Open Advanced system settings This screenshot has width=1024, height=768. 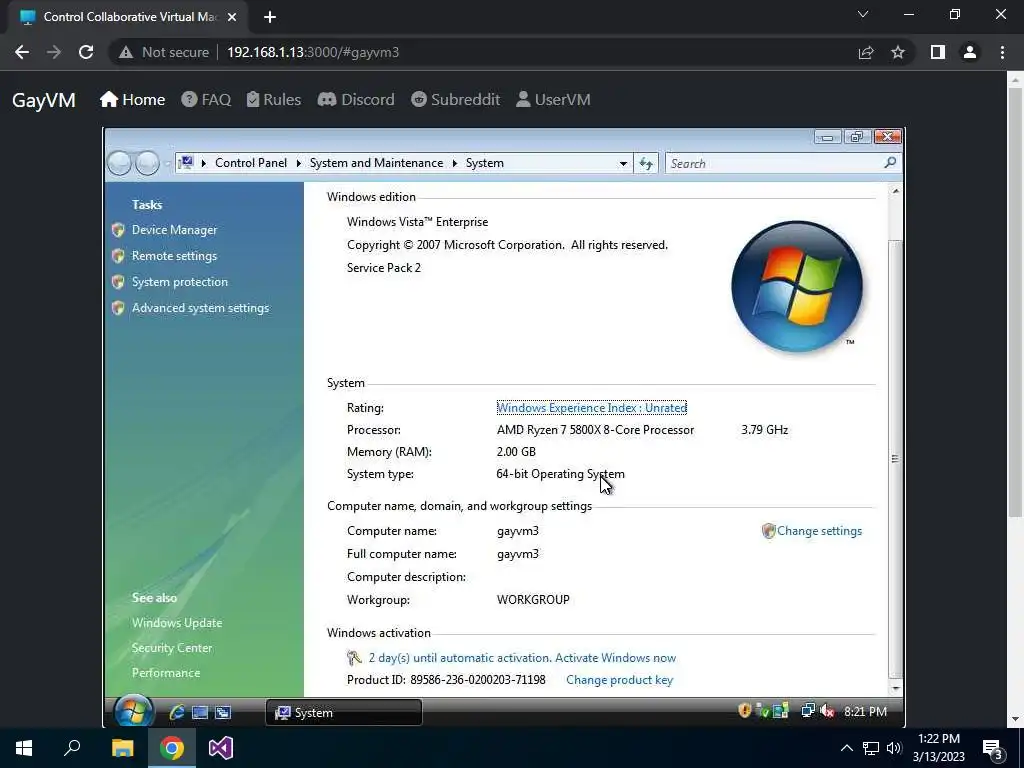(200, 308)
